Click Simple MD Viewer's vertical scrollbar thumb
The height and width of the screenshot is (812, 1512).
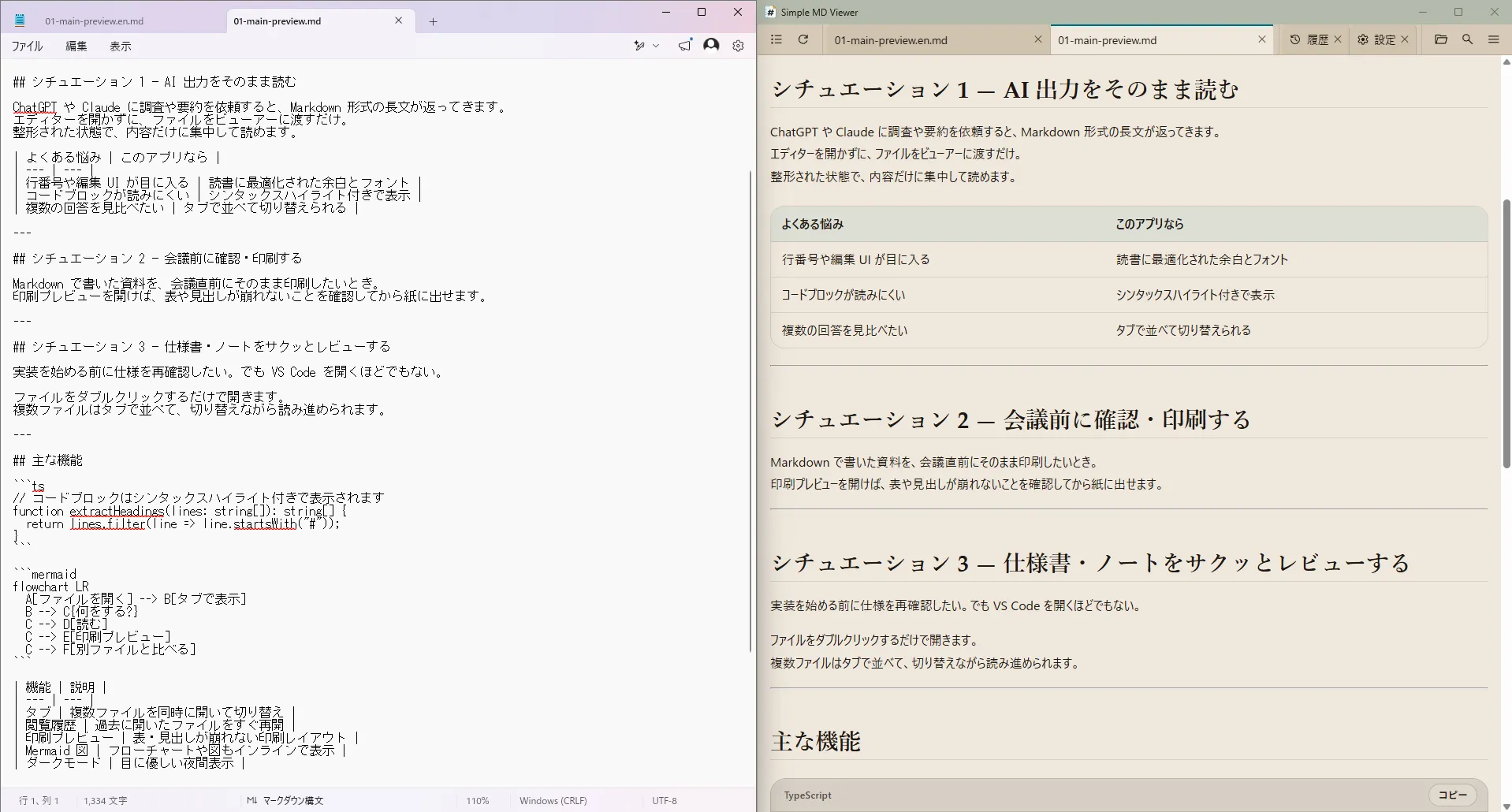click(x=1506, y=333)
